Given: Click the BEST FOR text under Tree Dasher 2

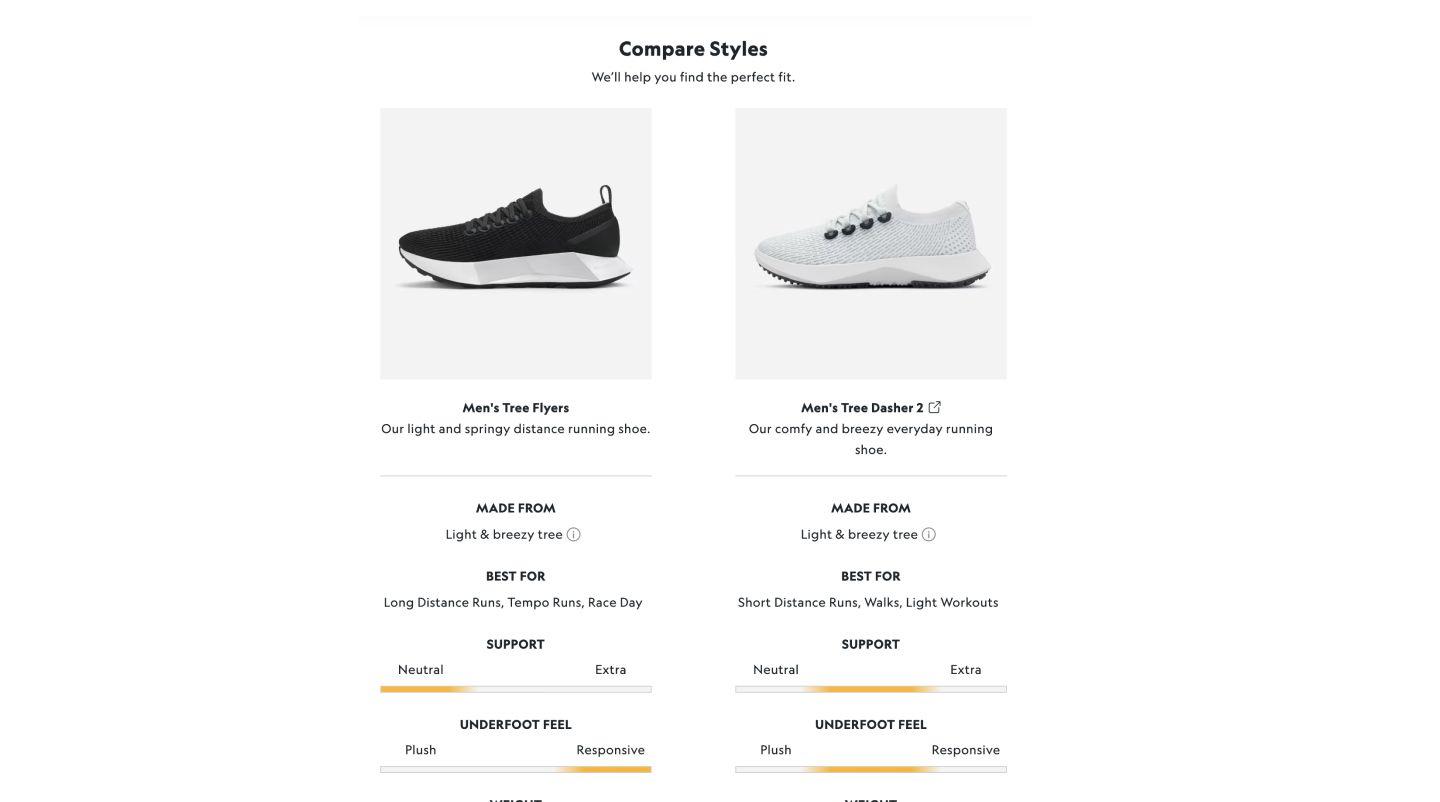Looking at the screenshot, I should point(870,575).
